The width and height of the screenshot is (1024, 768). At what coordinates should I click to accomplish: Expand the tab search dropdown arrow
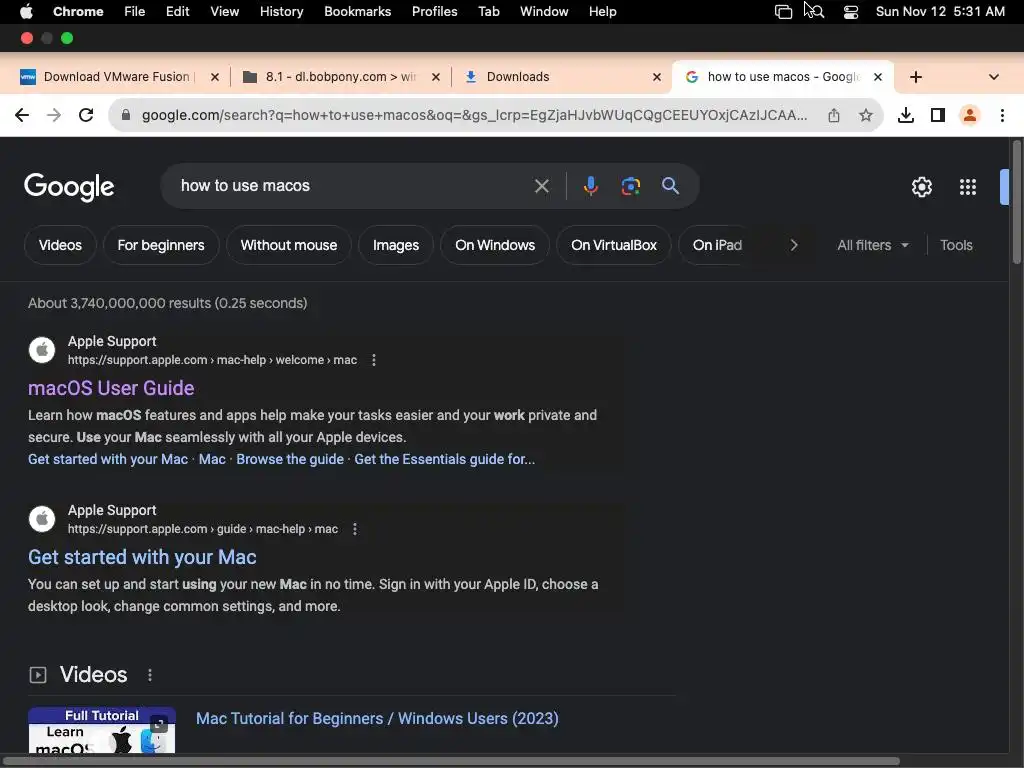click(x=994, y=77)
